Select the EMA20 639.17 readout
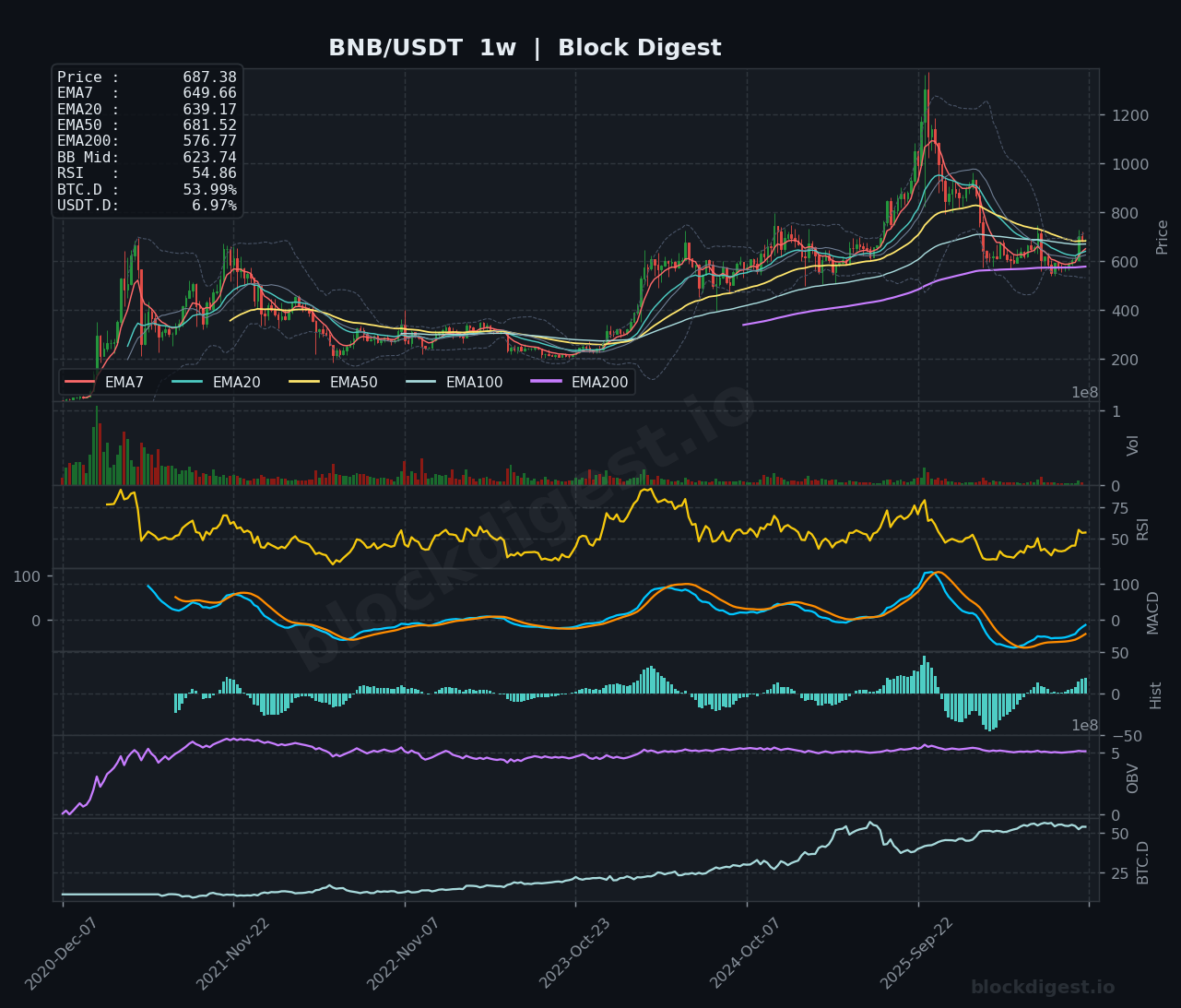Screen dimensions: 1181x1008 click(147, 110)
